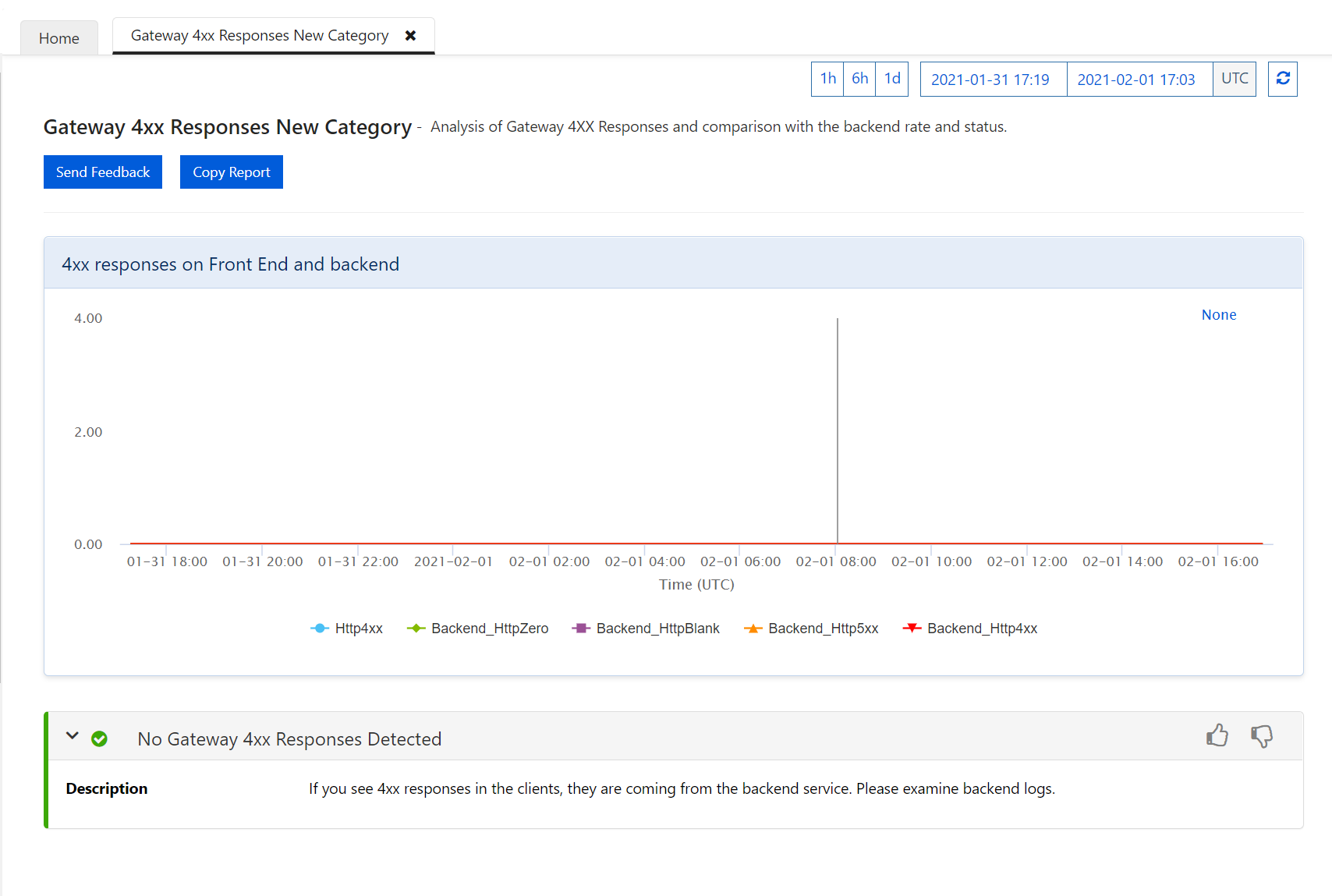Click the refresh icon button
Screen dimensions: 1332x896
coord(1283,79)
